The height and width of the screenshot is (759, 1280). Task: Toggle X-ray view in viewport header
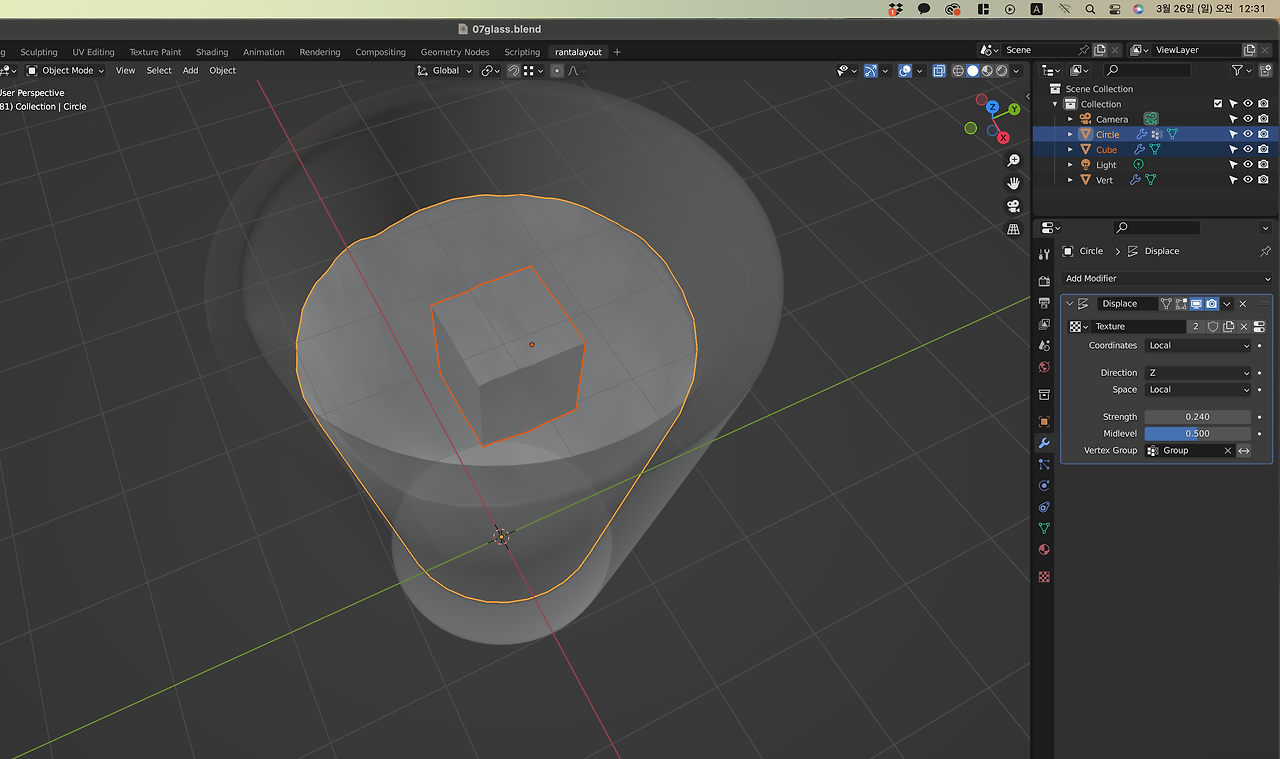(939, 71)
